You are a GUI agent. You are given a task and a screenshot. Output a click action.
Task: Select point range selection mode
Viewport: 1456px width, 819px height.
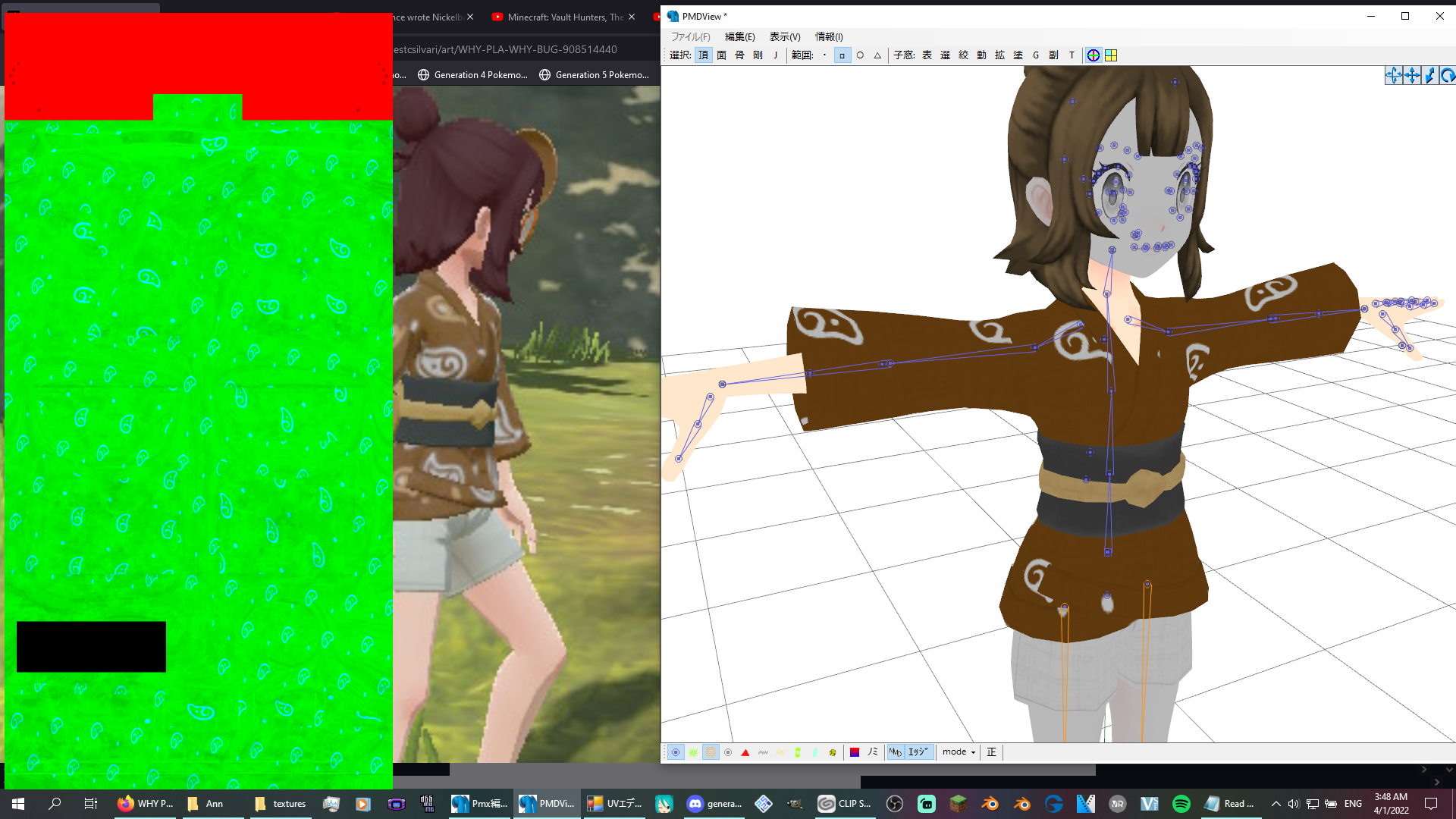(824, 55)
